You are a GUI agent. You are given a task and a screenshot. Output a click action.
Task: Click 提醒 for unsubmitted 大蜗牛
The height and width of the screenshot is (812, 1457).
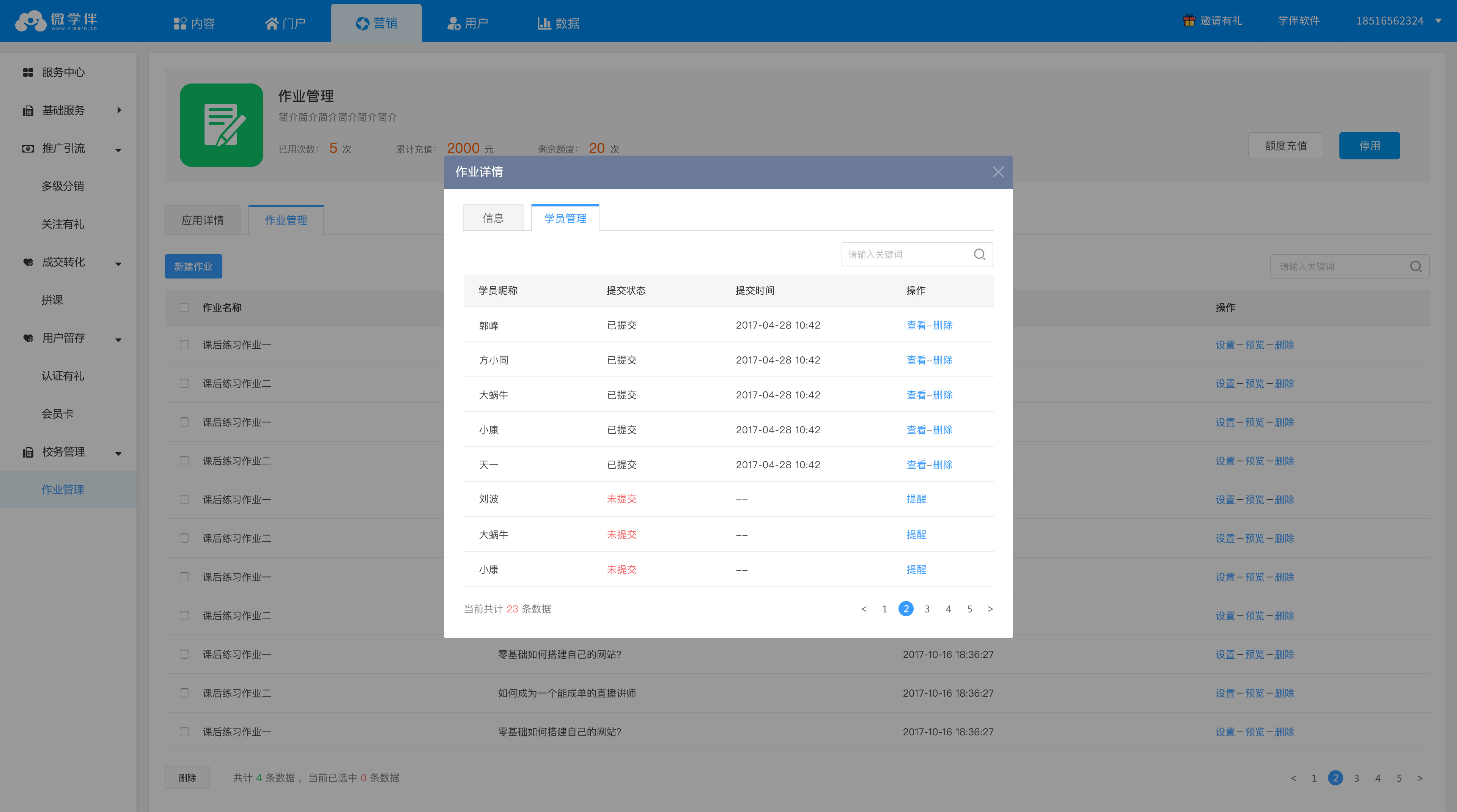click(x=916, y=534)
